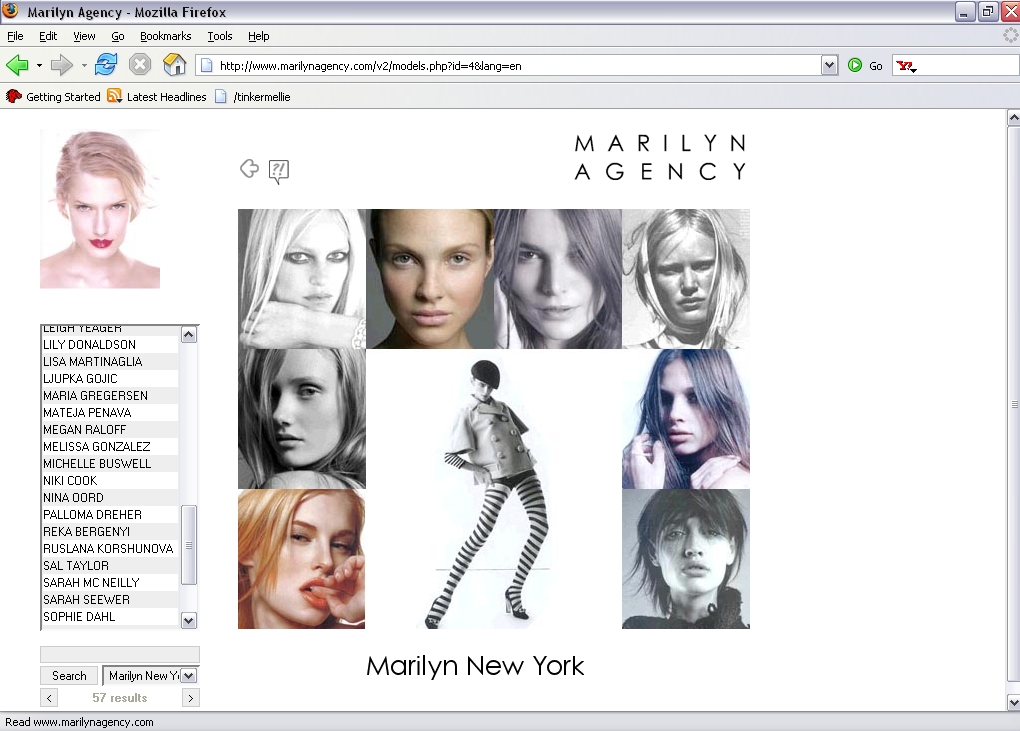Click the green Go button icon

pyautogui.click(x=855, y=65)
